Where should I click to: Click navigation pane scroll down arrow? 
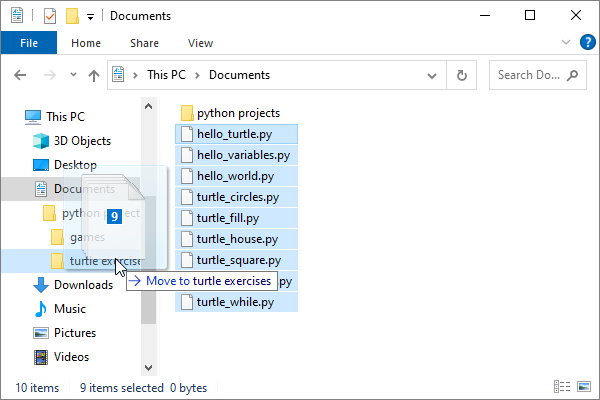pyautogui.click(x=148, y=368)
